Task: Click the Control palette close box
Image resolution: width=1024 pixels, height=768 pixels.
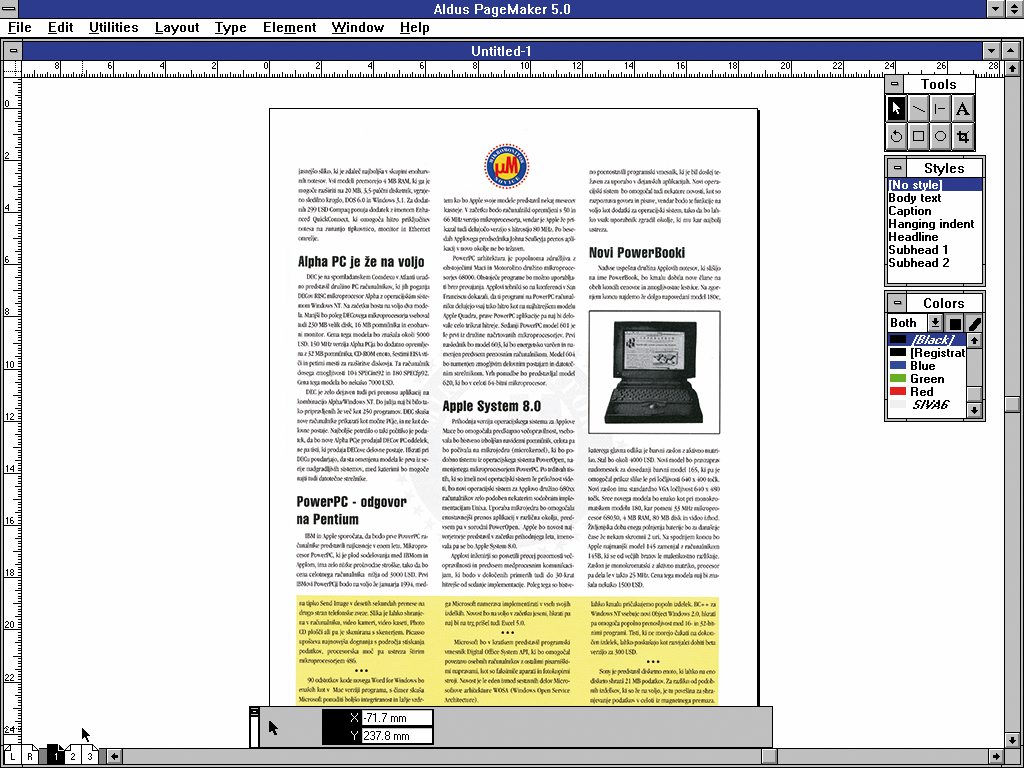Action: coord(255,712)
